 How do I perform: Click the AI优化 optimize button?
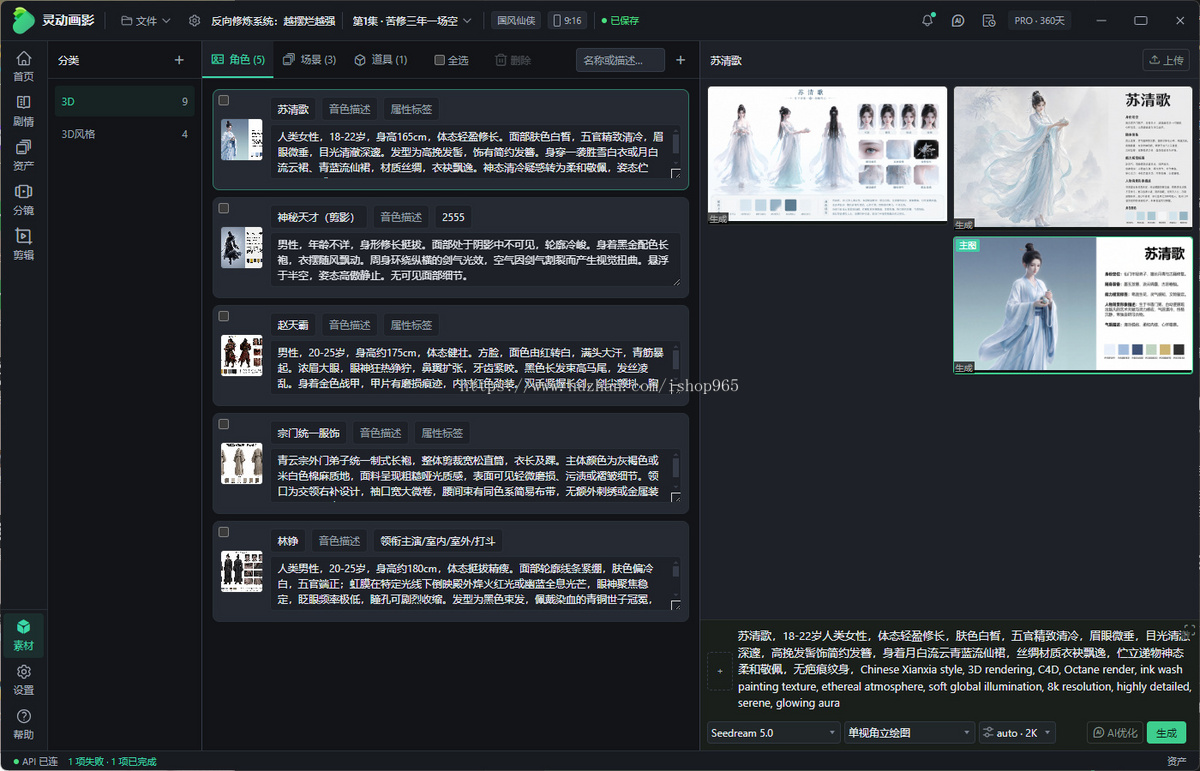coord(1115,733)
